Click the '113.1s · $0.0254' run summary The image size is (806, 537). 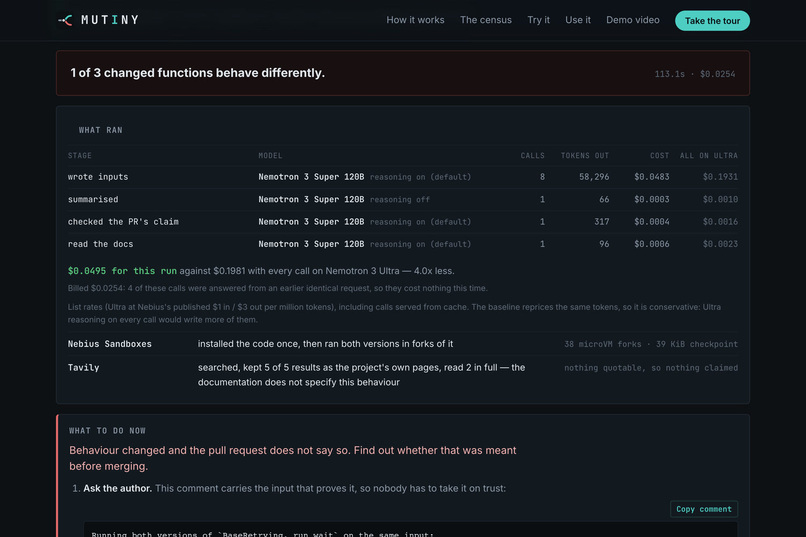694,74
